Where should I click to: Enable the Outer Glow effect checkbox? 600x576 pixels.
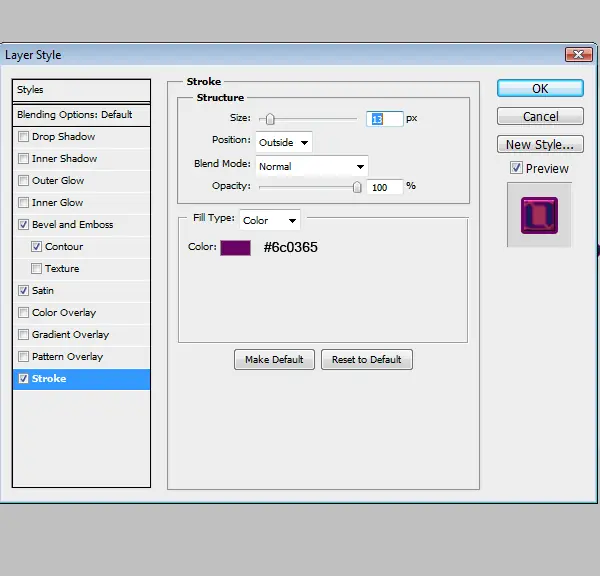point(23,180)
